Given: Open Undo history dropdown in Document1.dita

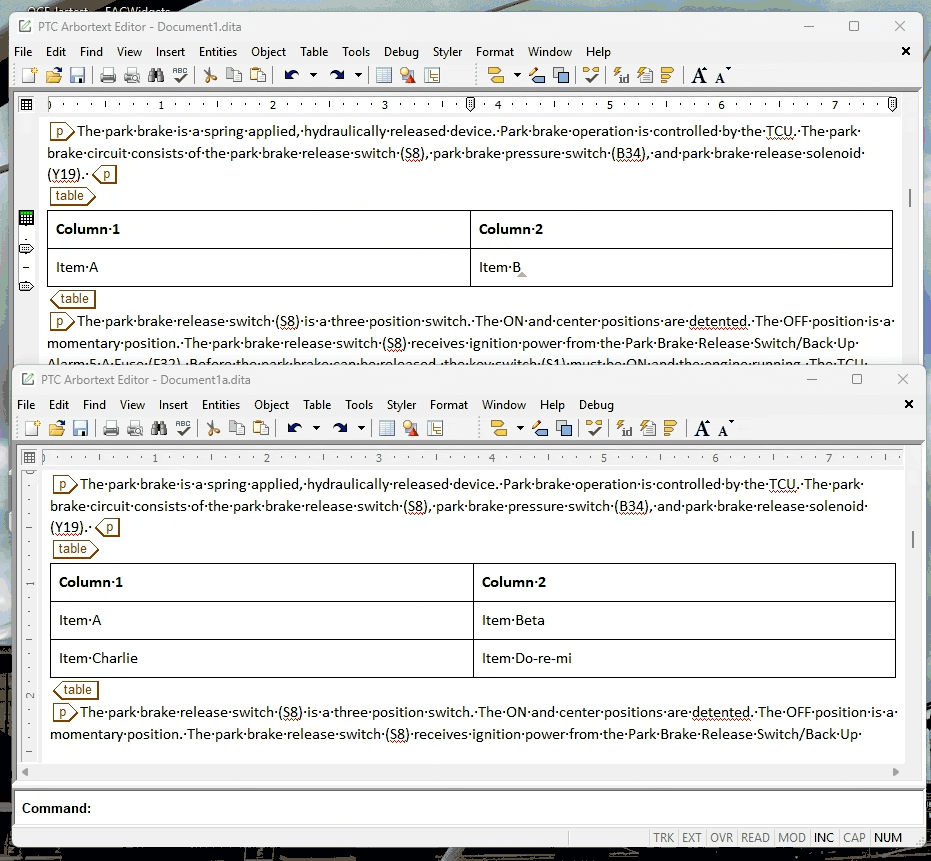Looking at the screenshot, I should pyautogui.click(x=314, y=75).
